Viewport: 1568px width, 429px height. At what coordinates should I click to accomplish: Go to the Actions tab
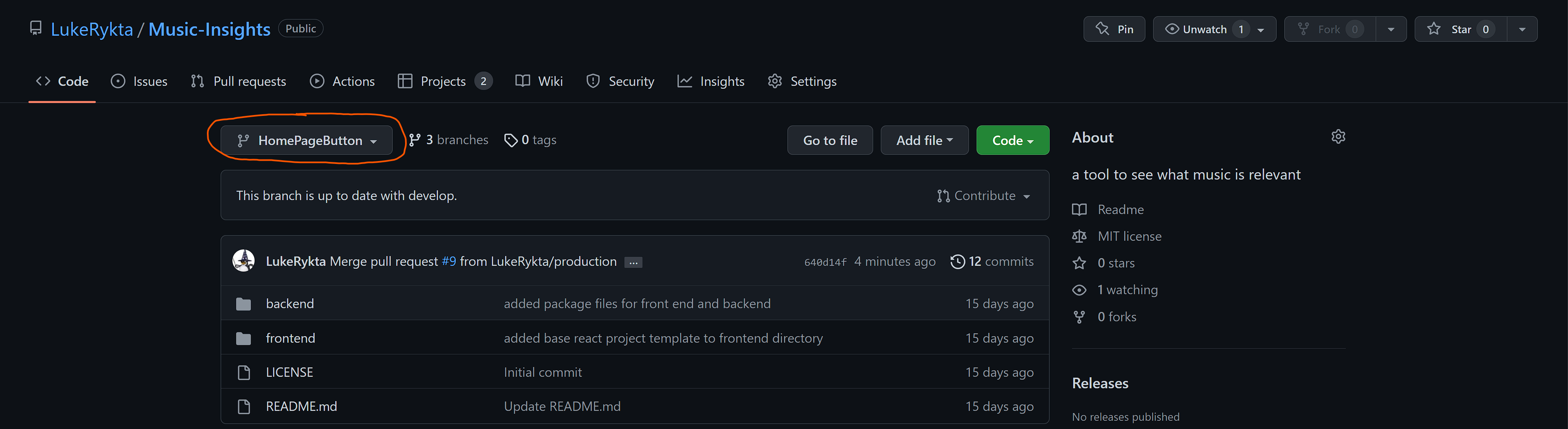tap(342, 81)
